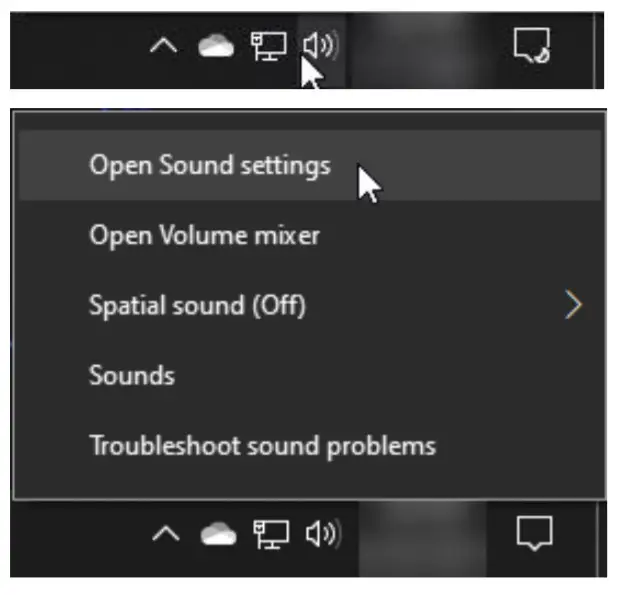Viewport: 621px width, 595px height.
Task: Click the Spatial sound (Off) entry
Action: 197,305
